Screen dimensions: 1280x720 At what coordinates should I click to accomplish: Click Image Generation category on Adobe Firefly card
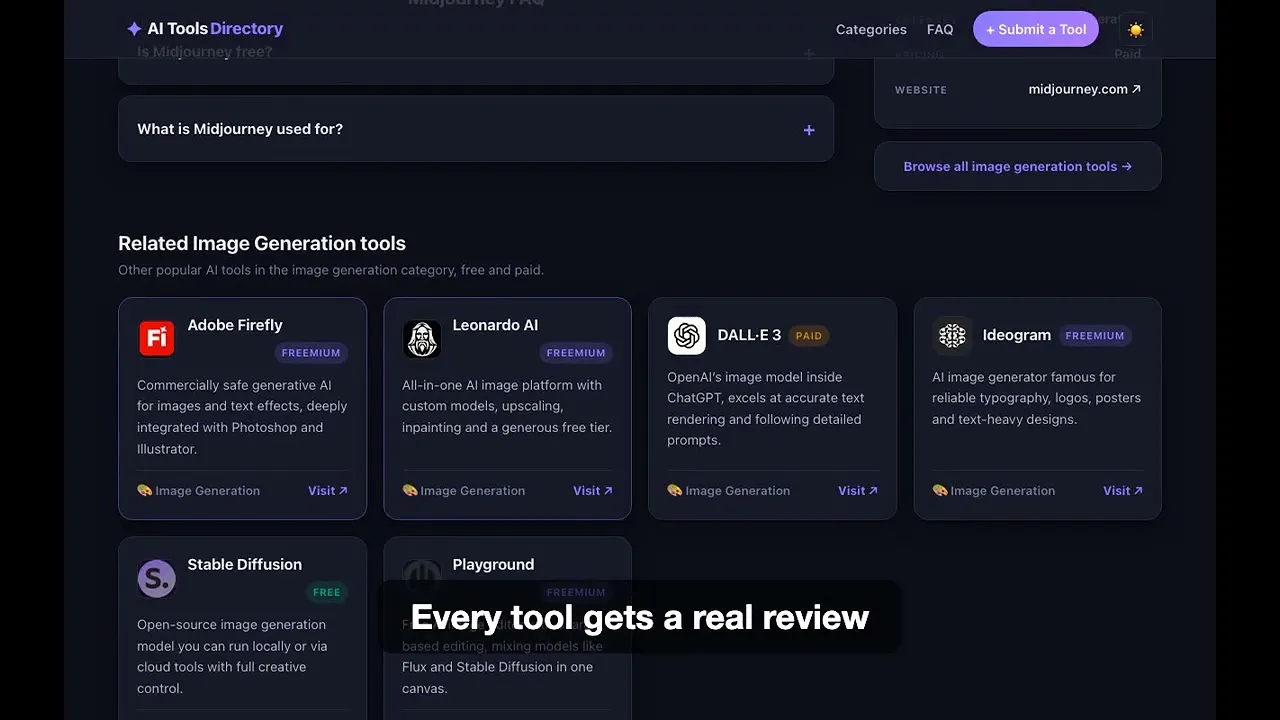pos(198,490)
